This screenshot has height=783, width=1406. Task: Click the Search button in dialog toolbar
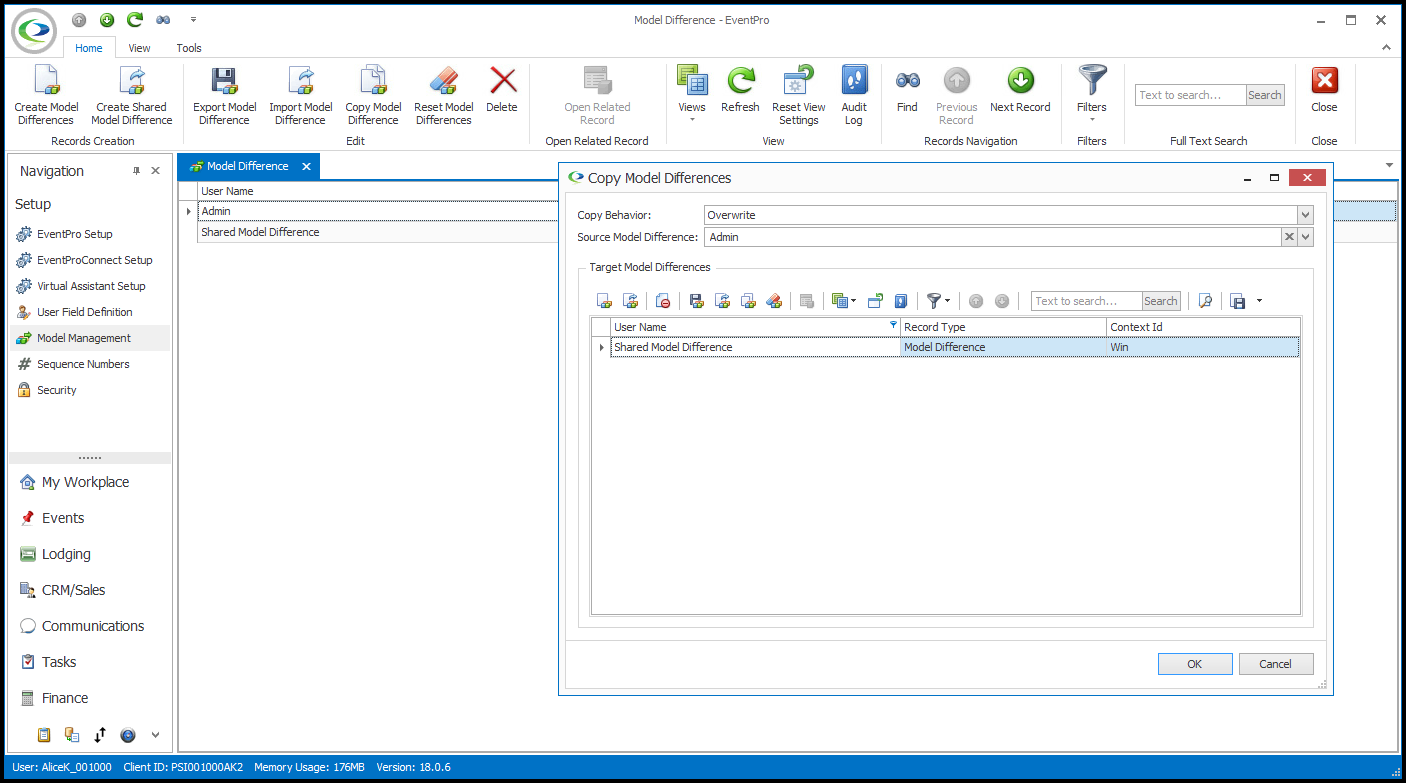click(x=1161, y=301)
